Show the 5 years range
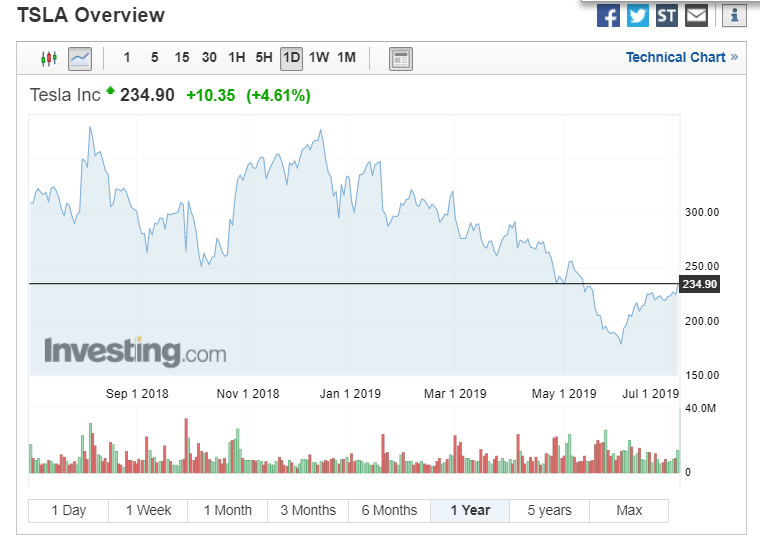760x540 pixels. tap(550, 510)
